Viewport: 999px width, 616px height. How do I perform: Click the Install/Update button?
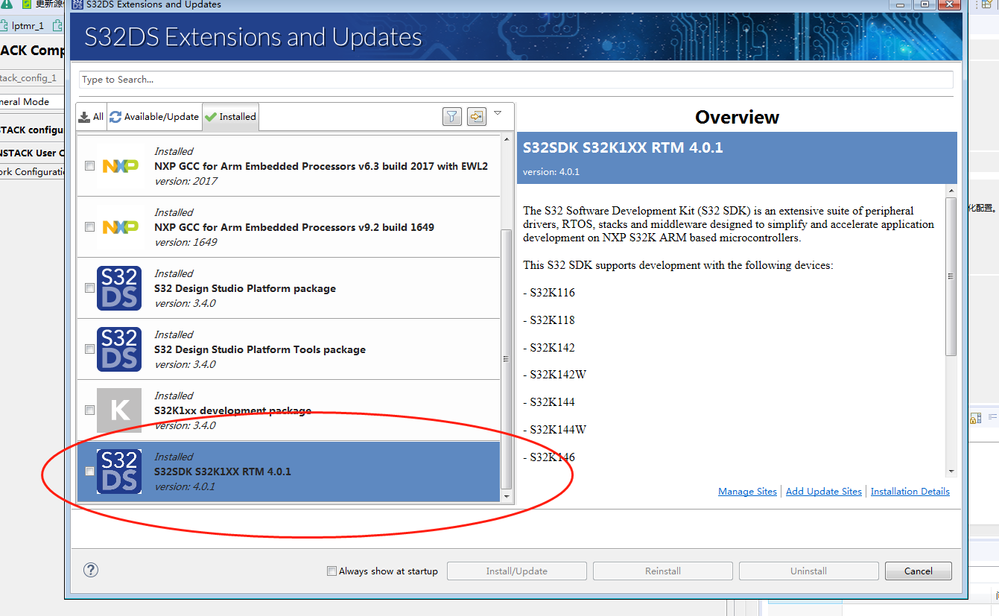coord(517,571)
